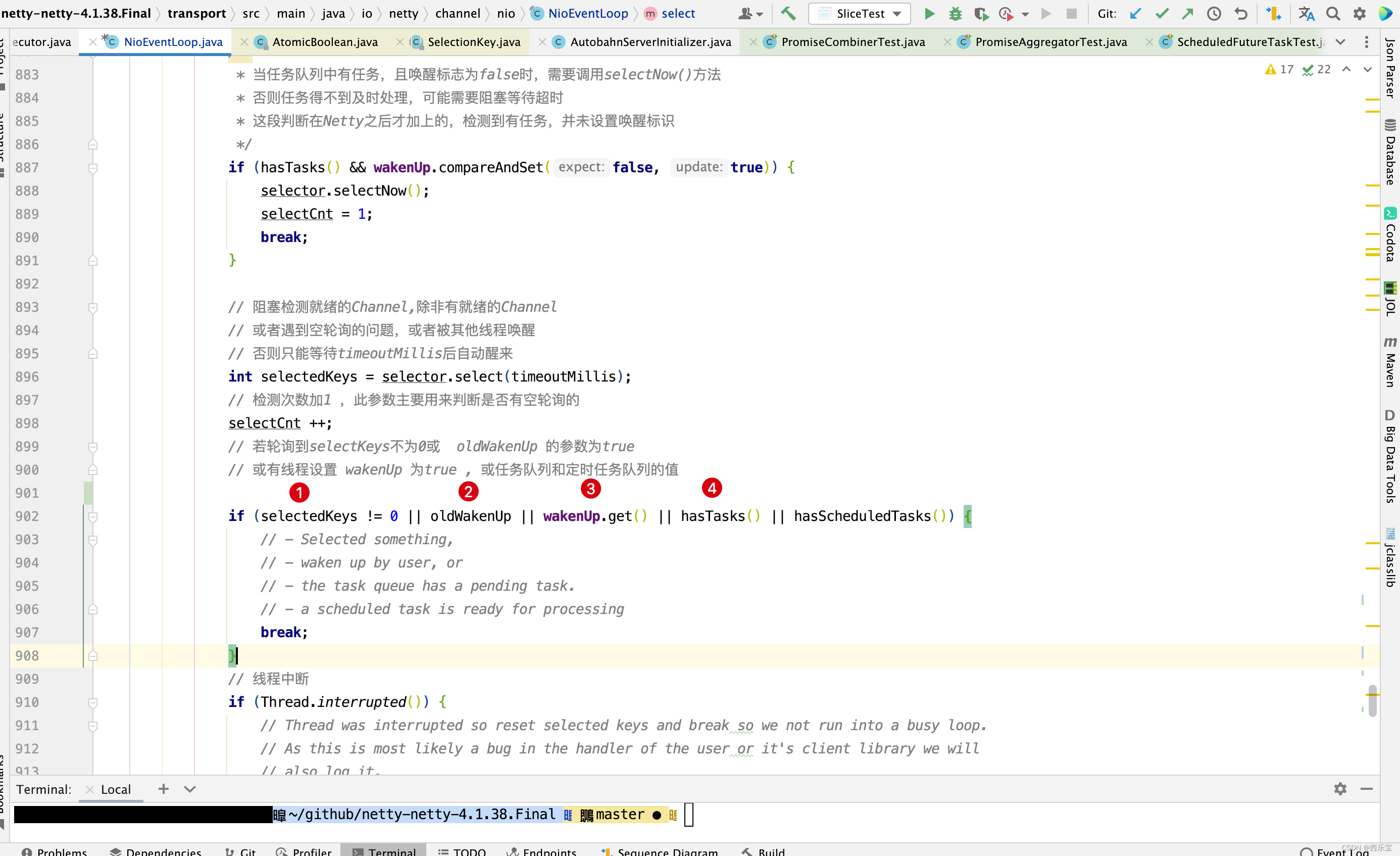
Task: Start debugging with the bug icon
Action: tap(955, 14)
